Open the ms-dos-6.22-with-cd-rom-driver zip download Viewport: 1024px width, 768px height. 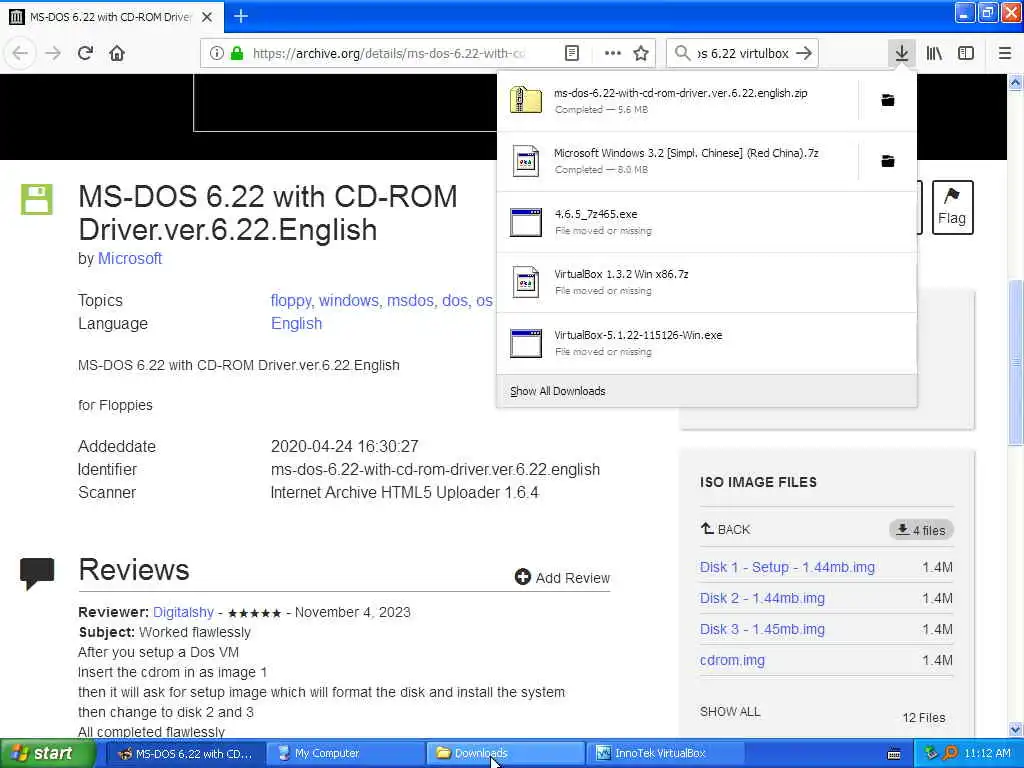[677, 101]
